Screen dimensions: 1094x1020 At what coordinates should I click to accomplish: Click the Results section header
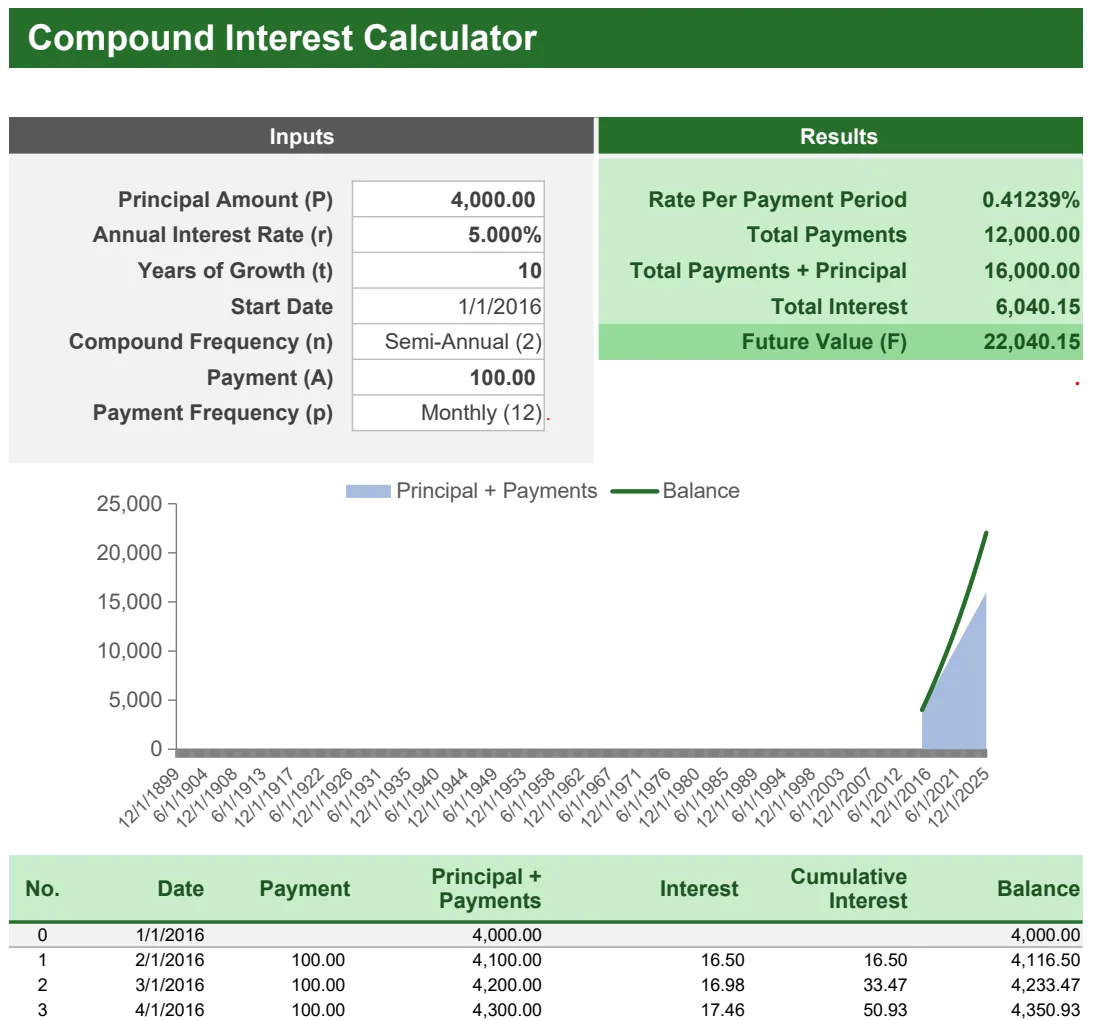point(840,136)
